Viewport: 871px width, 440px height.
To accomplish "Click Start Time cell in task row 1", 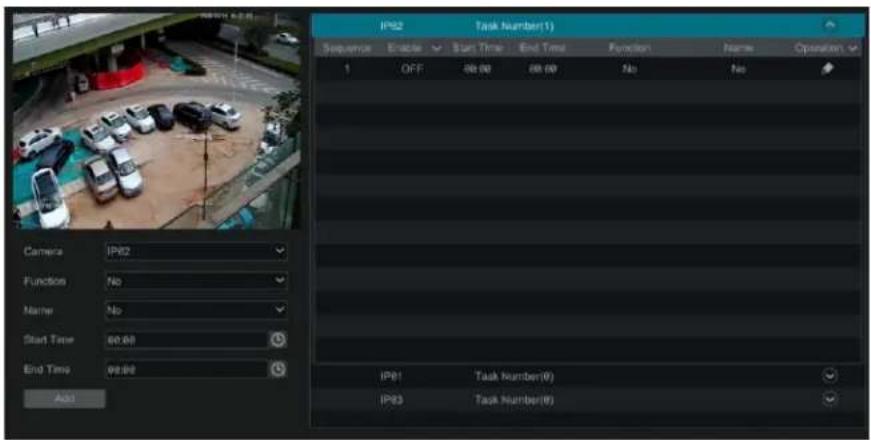I will [x=478, y=69].
